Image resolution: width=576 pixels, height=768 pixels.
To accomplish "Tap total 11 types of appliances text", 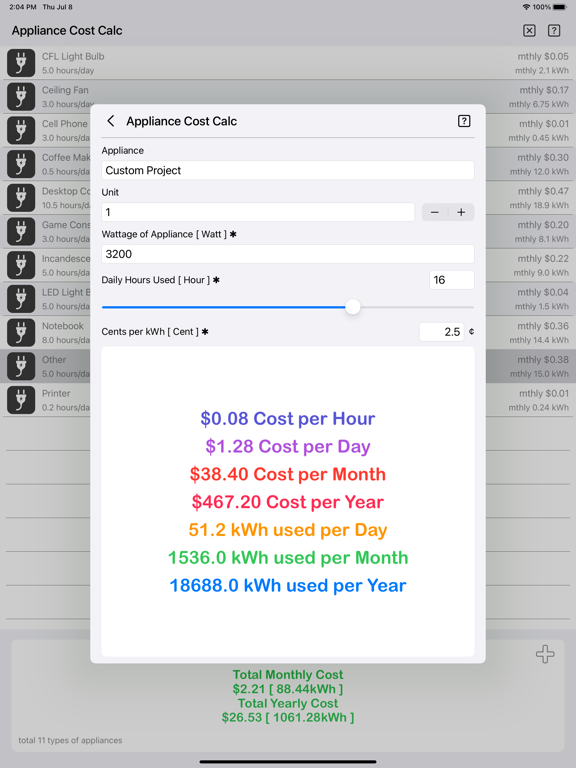I will [71, 740].
